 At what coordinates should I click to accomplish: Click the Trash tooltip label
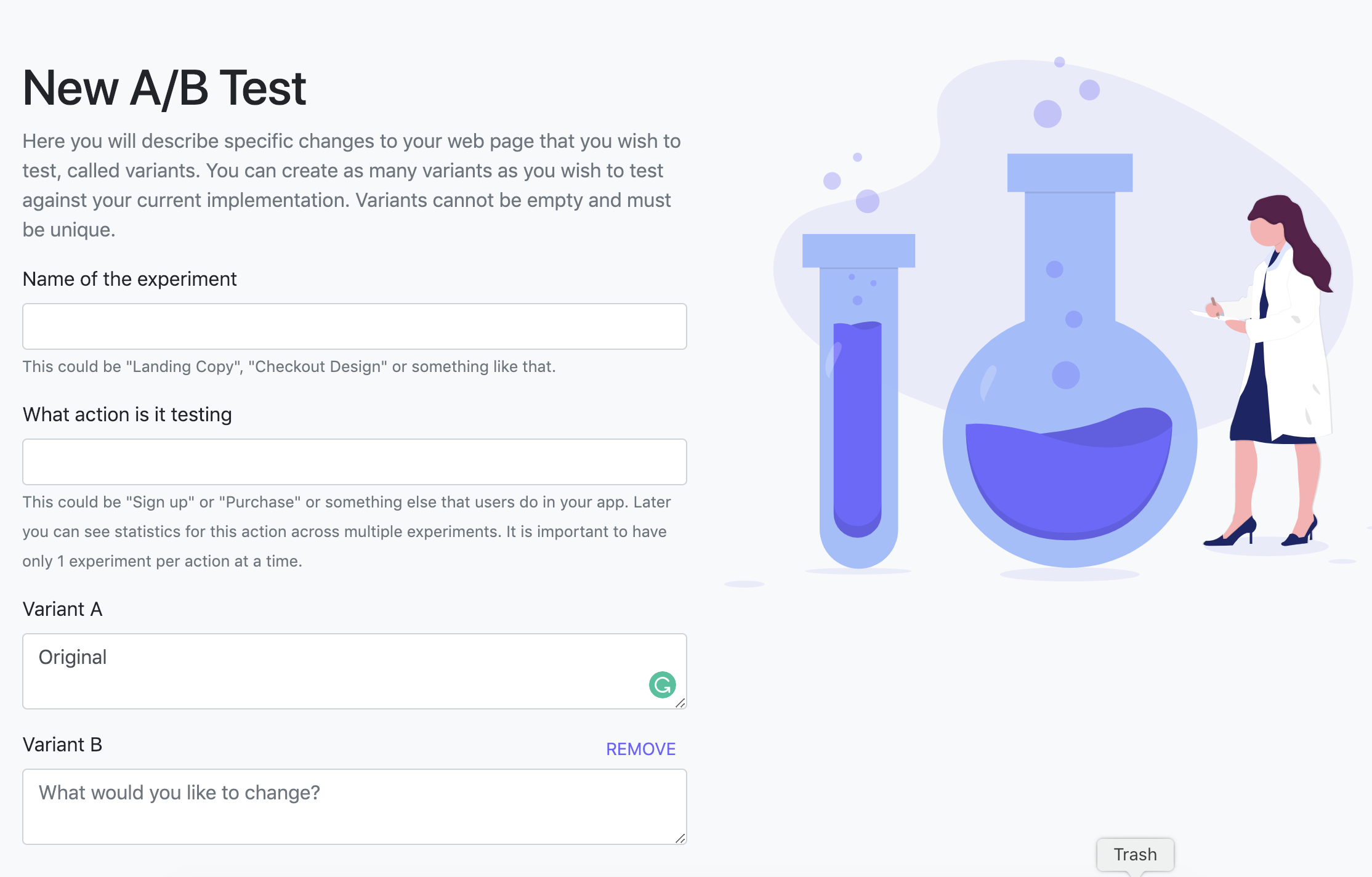[1135, 855]
